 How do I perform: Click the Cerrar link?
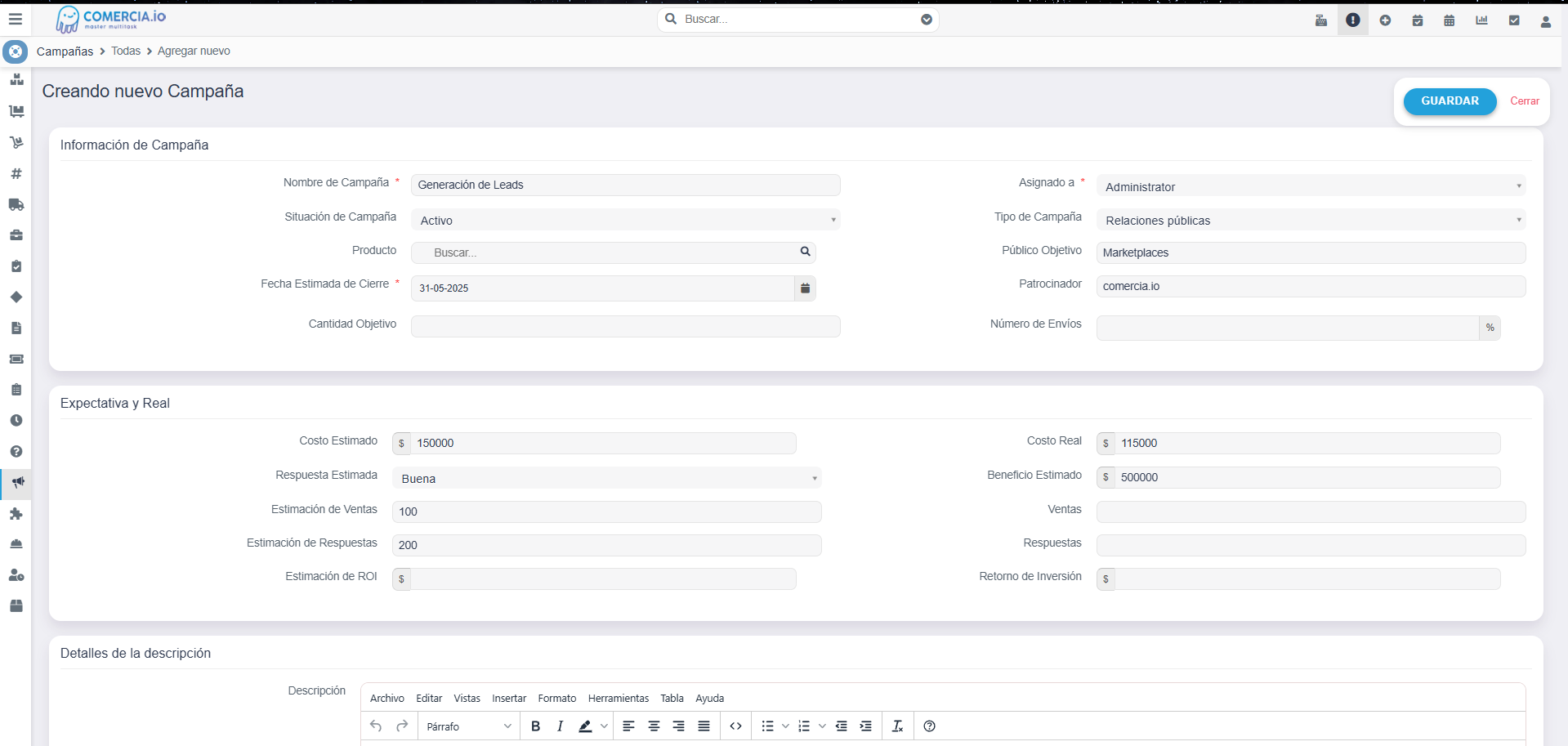1524,101
